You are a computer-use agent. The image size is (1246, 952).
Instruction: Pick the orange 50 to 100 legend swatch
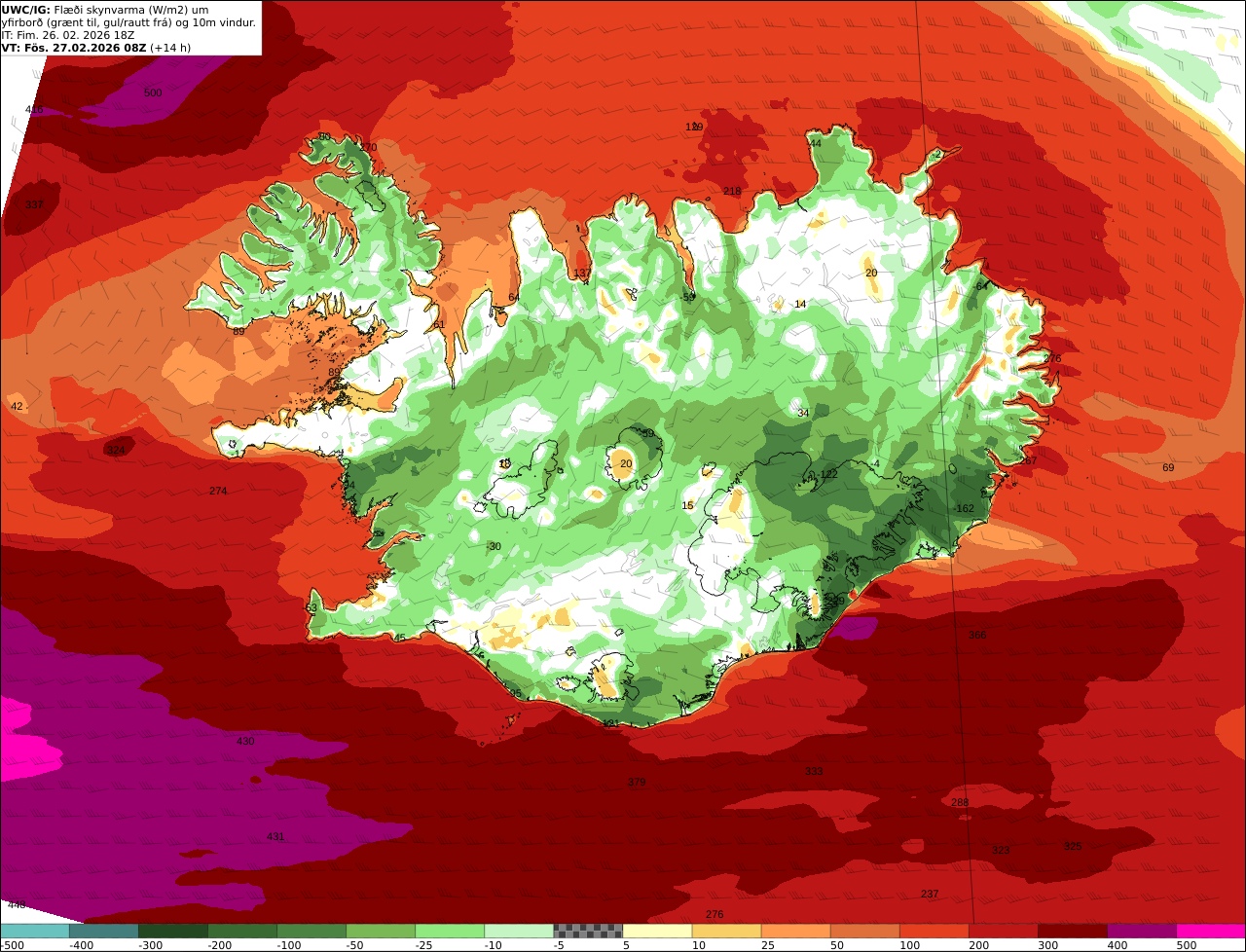tap(864, 931)
